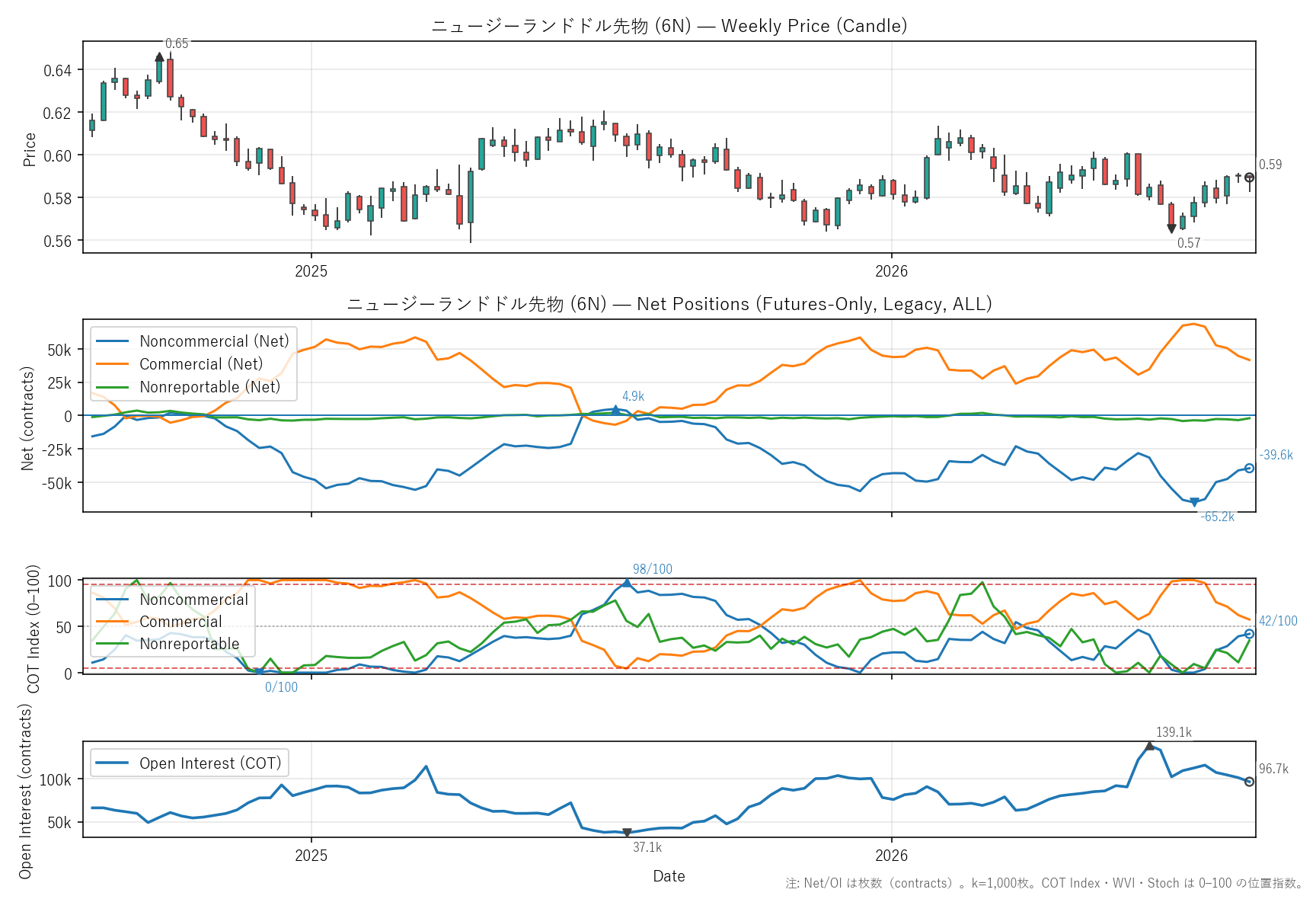Click the orange Commercial (Net) legend line sample
The height and width of the screenshot is (899, 1316).
pyautogui.click(x=113, y=364)
